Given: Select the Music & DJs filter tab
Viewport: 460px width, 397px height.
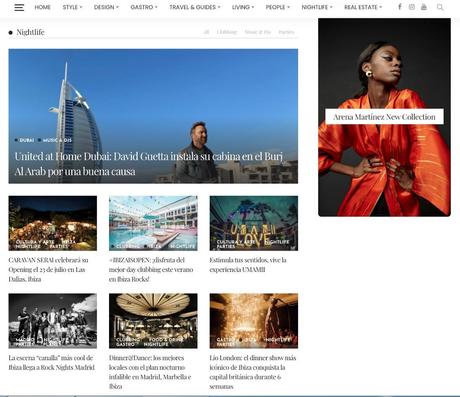Looking at the screenshot, I should 258,32.
